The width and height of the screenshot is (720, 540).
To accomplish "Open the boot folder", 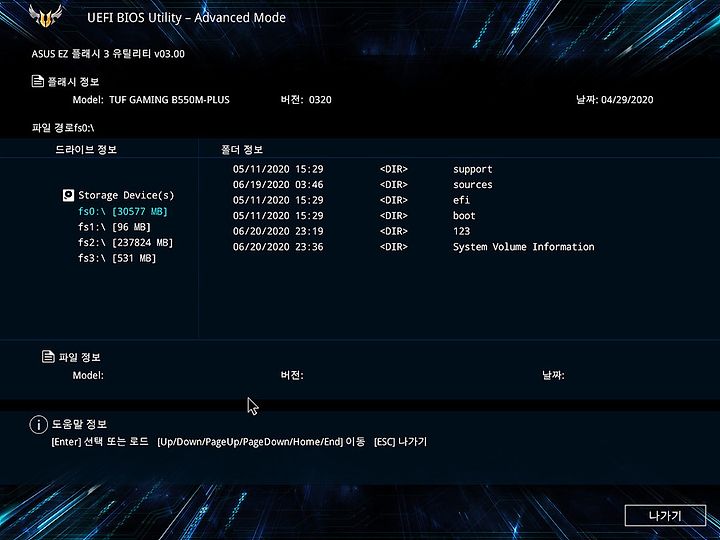I will click(464, 216).
